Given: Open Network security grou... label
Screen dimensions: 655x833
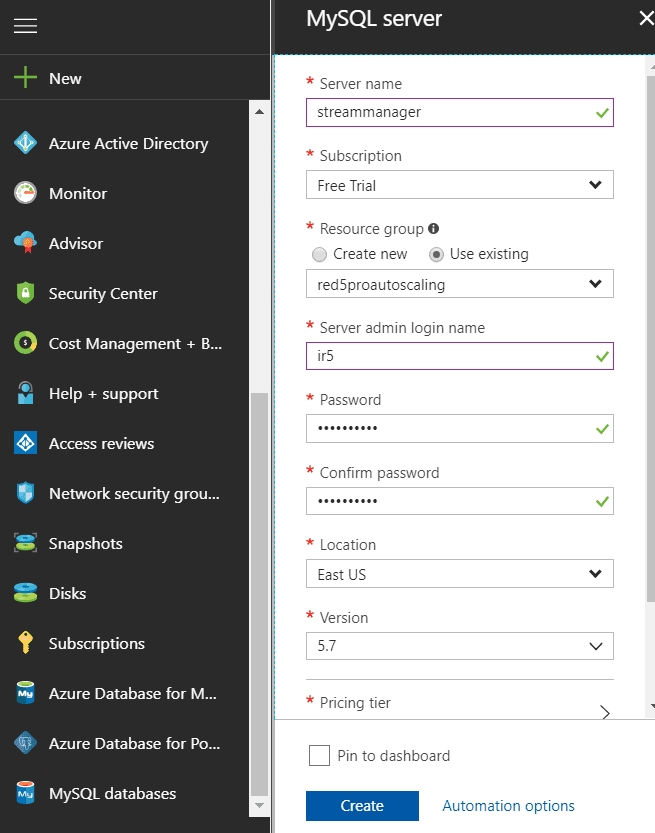Looking at the screenshot, I should (134, 494).
